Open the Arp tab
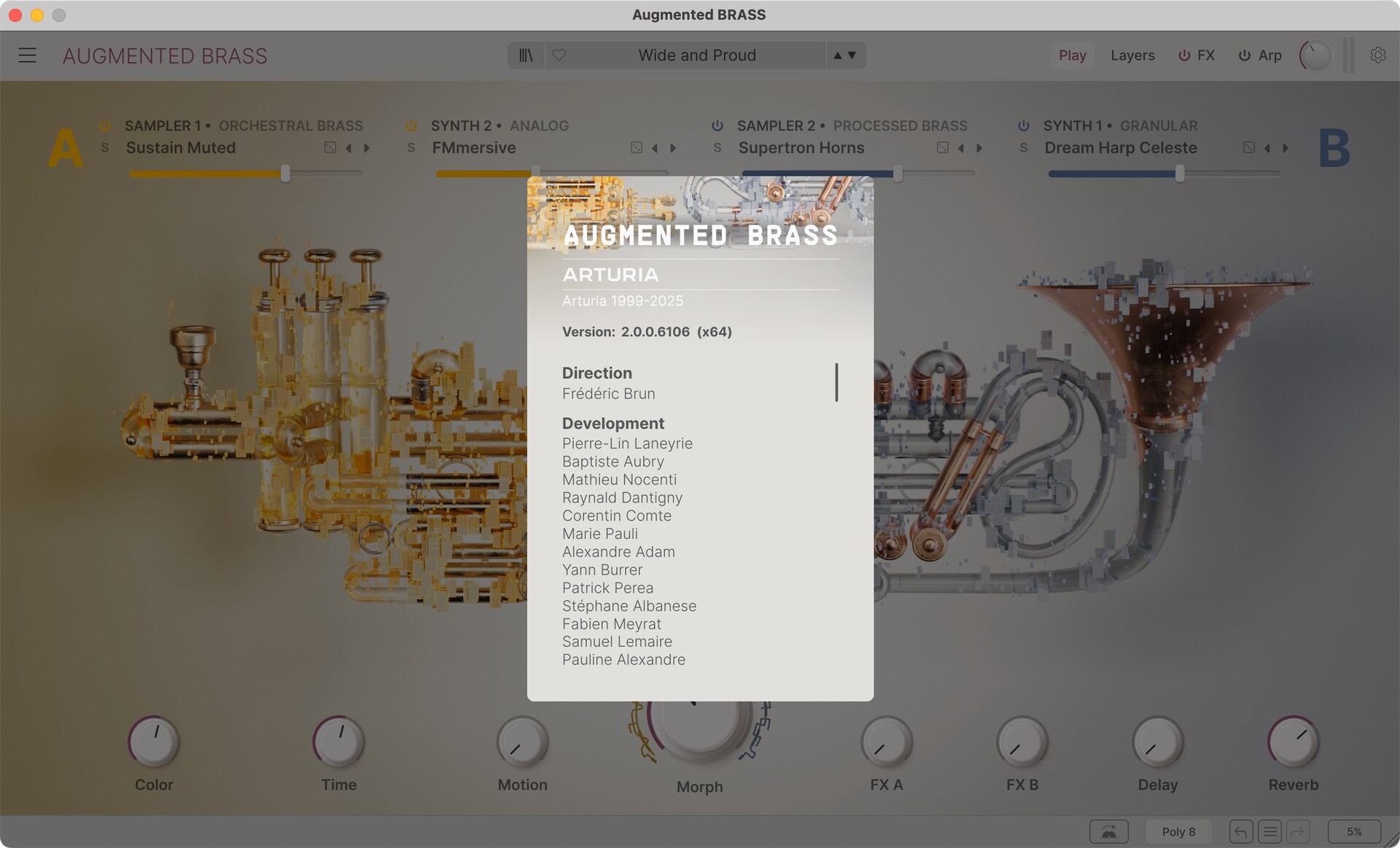 (1269, 55)
